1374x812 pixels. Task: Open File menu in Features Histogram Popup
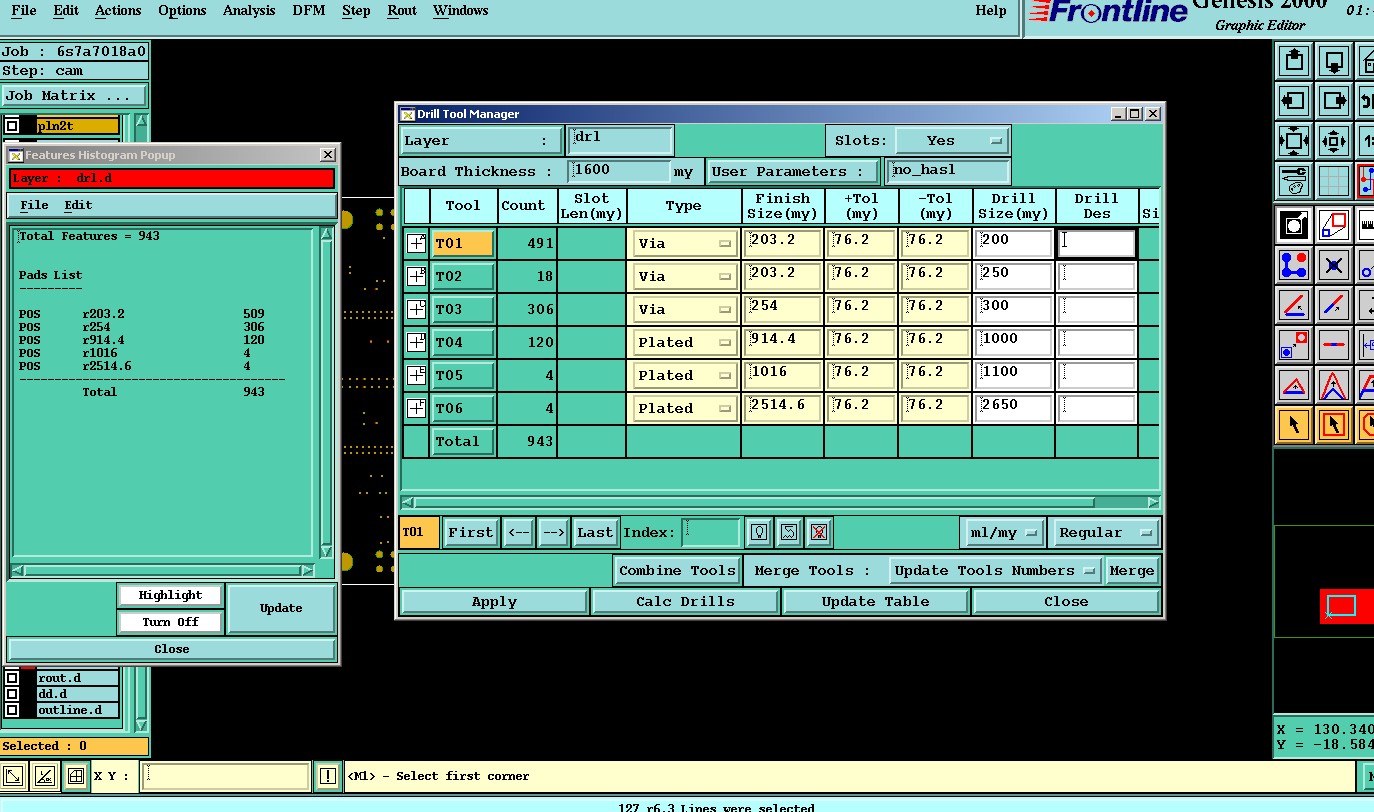(x=34, y=205)
